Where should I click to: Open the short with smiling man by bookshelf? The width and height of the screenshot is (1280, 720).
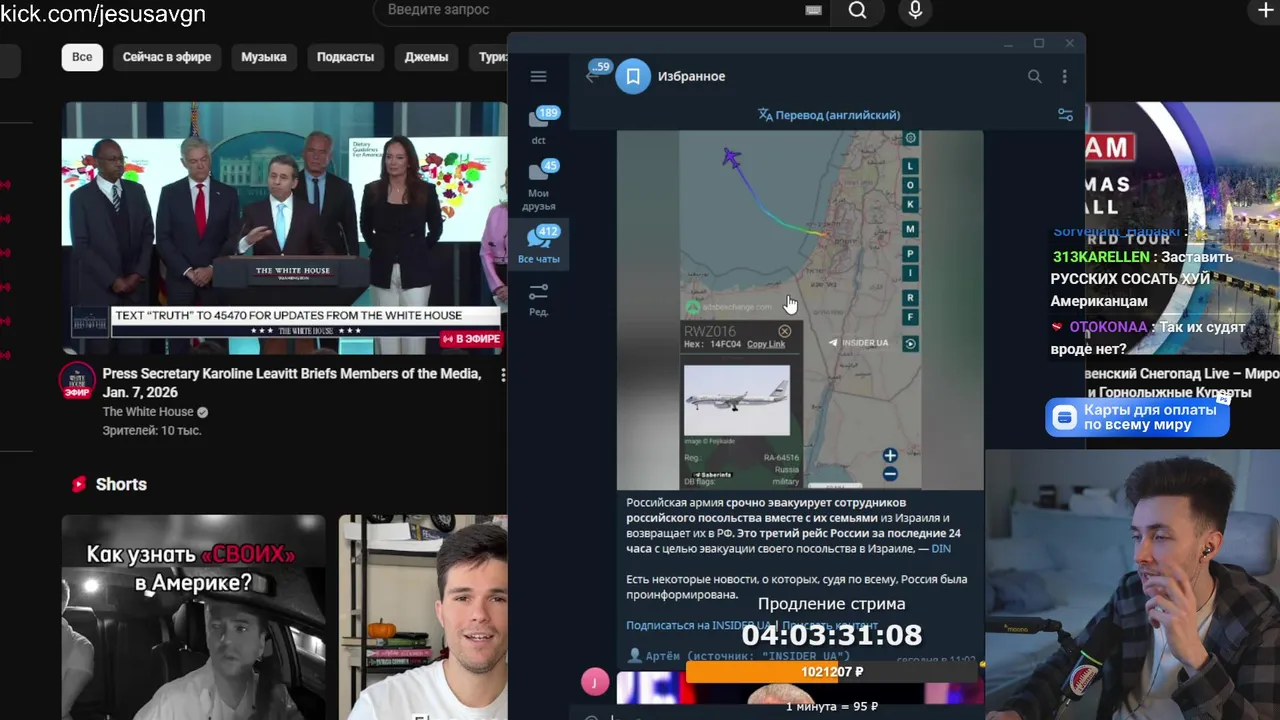pyautogui.click(x=423, y=617)
